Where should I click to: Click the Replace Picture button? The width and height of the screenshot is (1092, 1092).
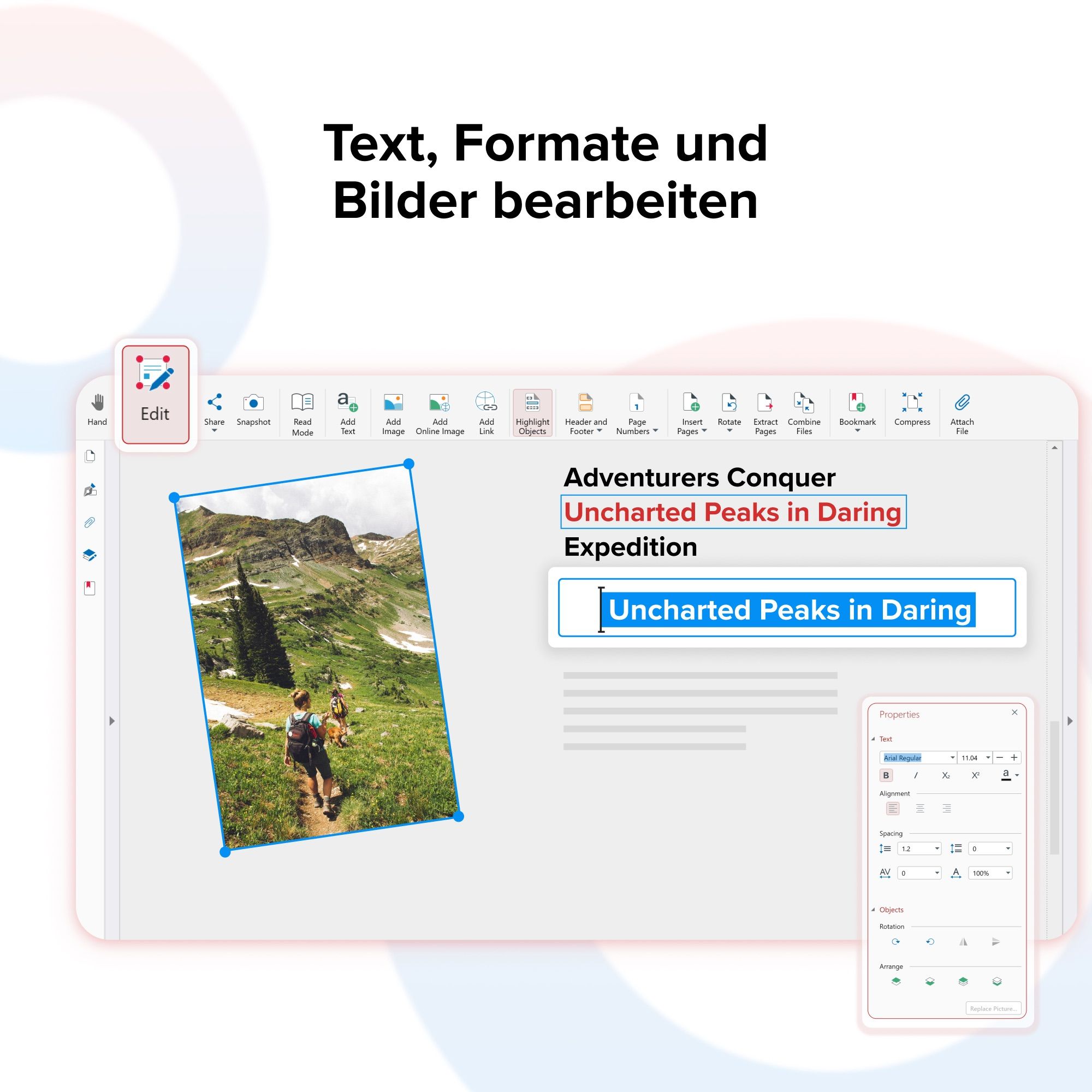click(x=993, y=1008)
